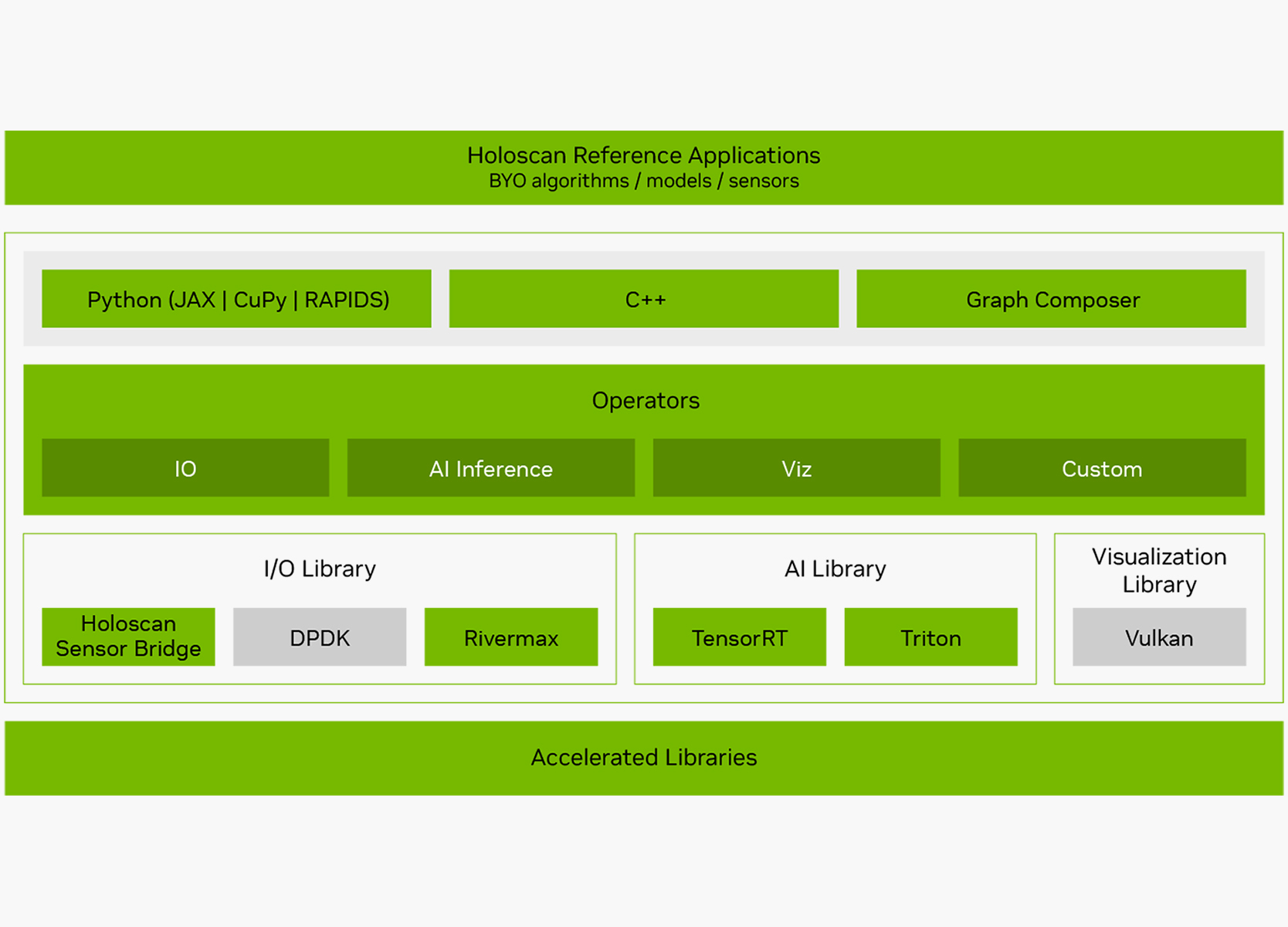
Task: Click the Visualization Library heading
Action: (1158, 570)
